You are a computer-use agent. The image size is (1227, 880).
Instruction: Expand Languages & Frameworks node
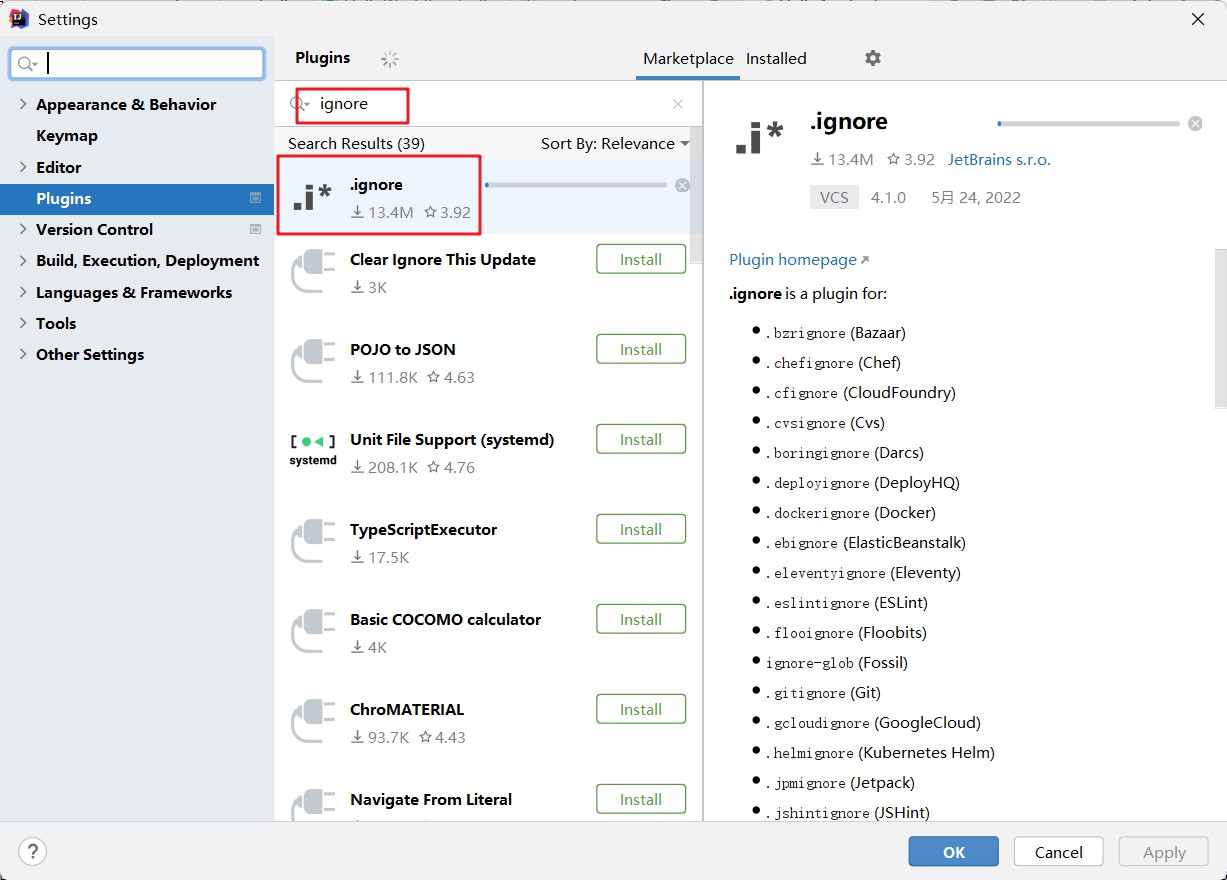click(23, 292)
